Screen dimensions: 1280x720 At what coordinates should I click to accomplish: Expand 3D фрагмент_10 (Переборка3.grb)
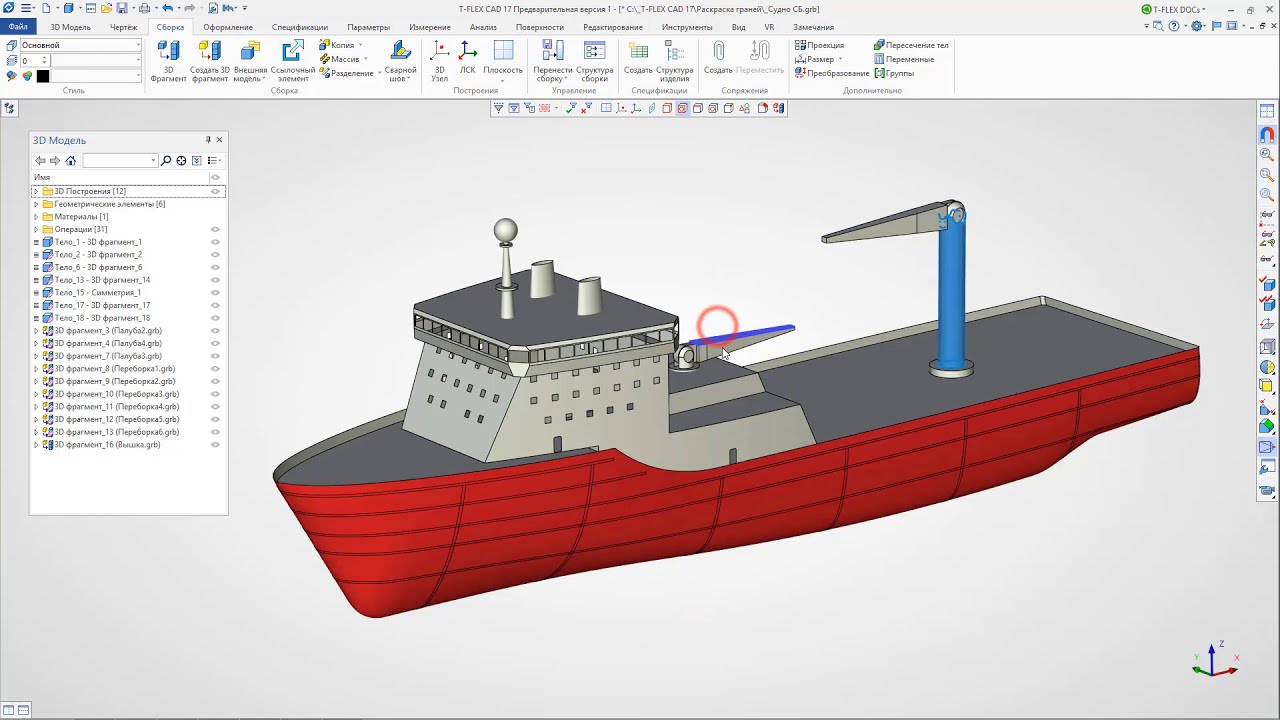[x=36, y=394]
